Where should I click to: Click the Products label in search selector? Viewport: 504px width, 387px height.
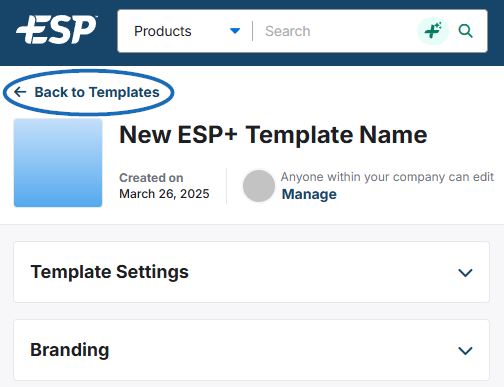(x=163, y=31)
